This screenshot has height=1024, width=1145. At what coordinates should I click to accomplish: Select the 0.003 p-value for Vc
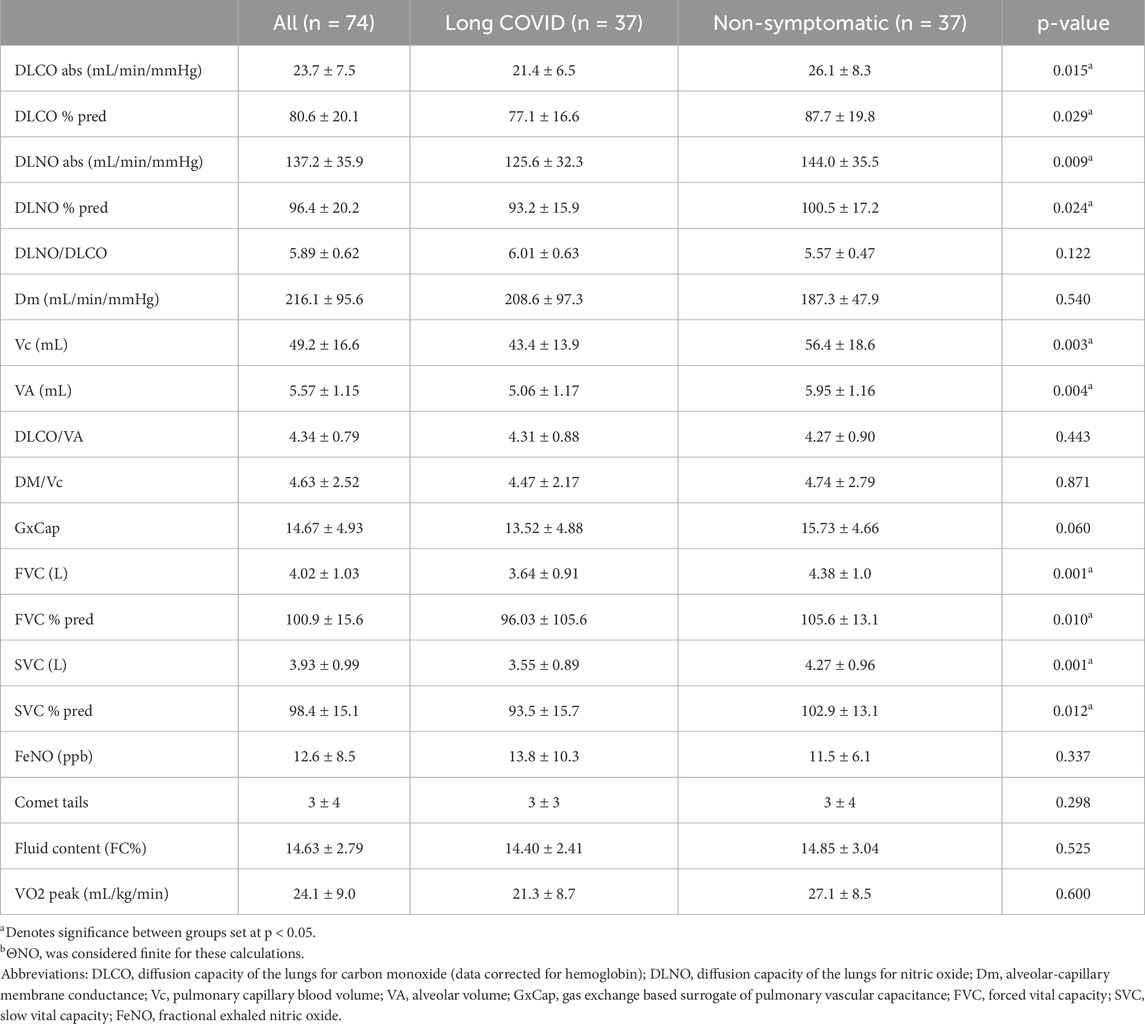click(x=1073, y=345)
